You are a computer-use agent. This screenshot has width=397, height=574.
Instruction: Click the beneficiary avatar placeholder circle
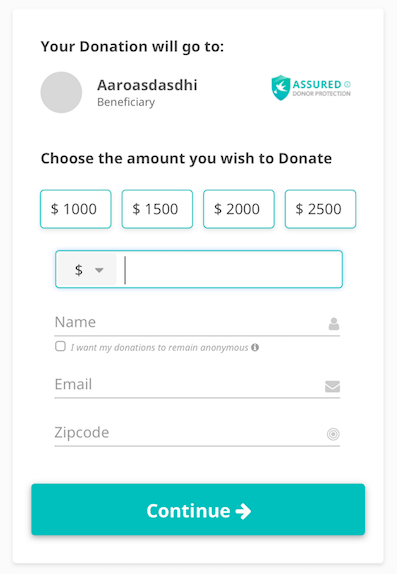[61, 92]
